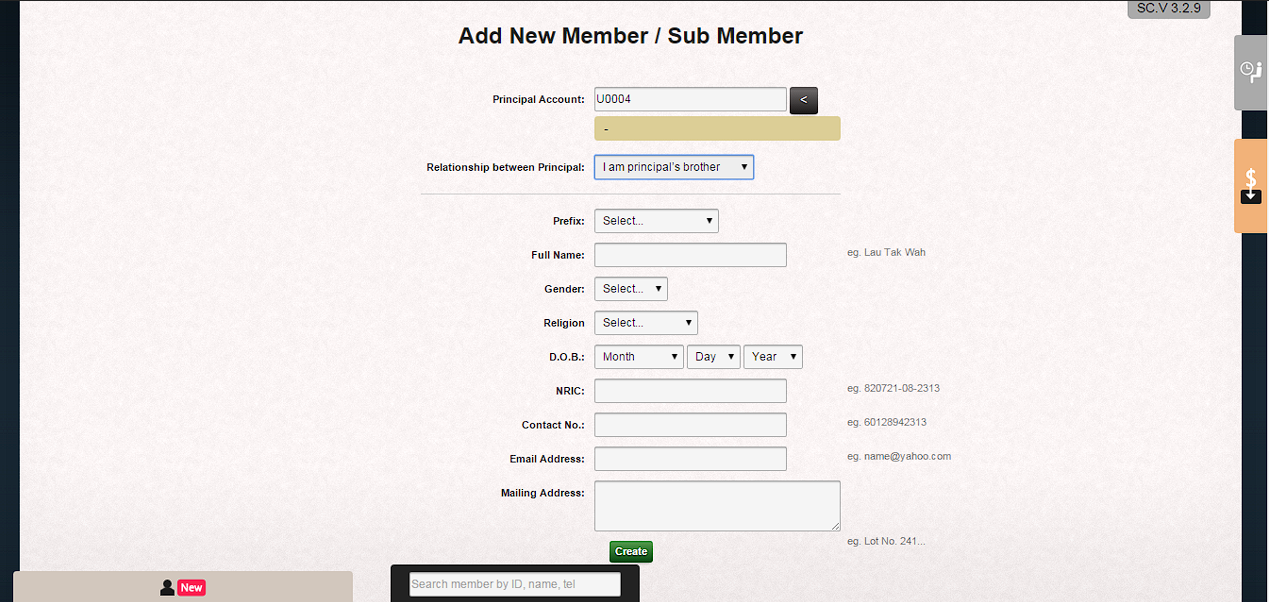Open the dollar payment side panel
This screenshot has height=602, width=1269.
pos(1250,186)
